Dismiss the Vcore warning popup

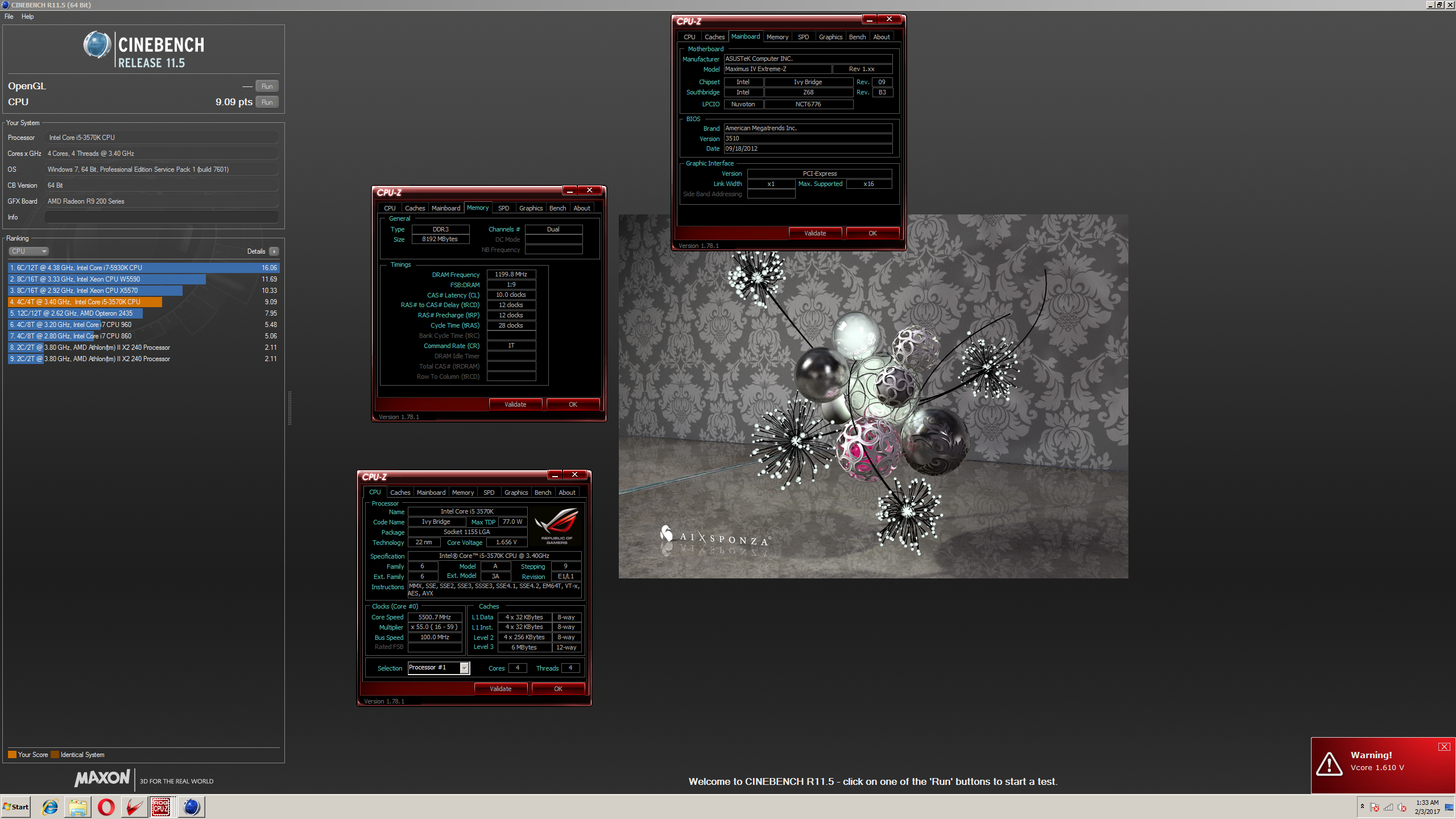point(1444,747)
